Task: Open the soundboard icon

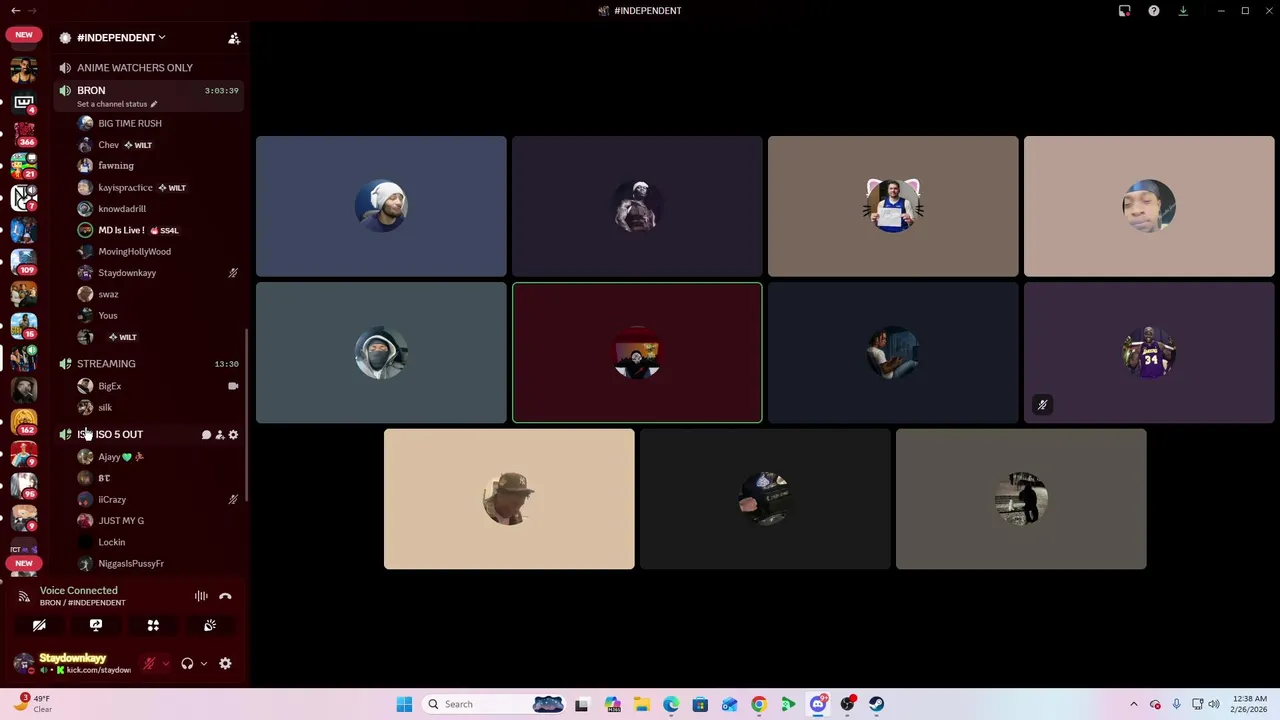Action: tap(210, 625)
